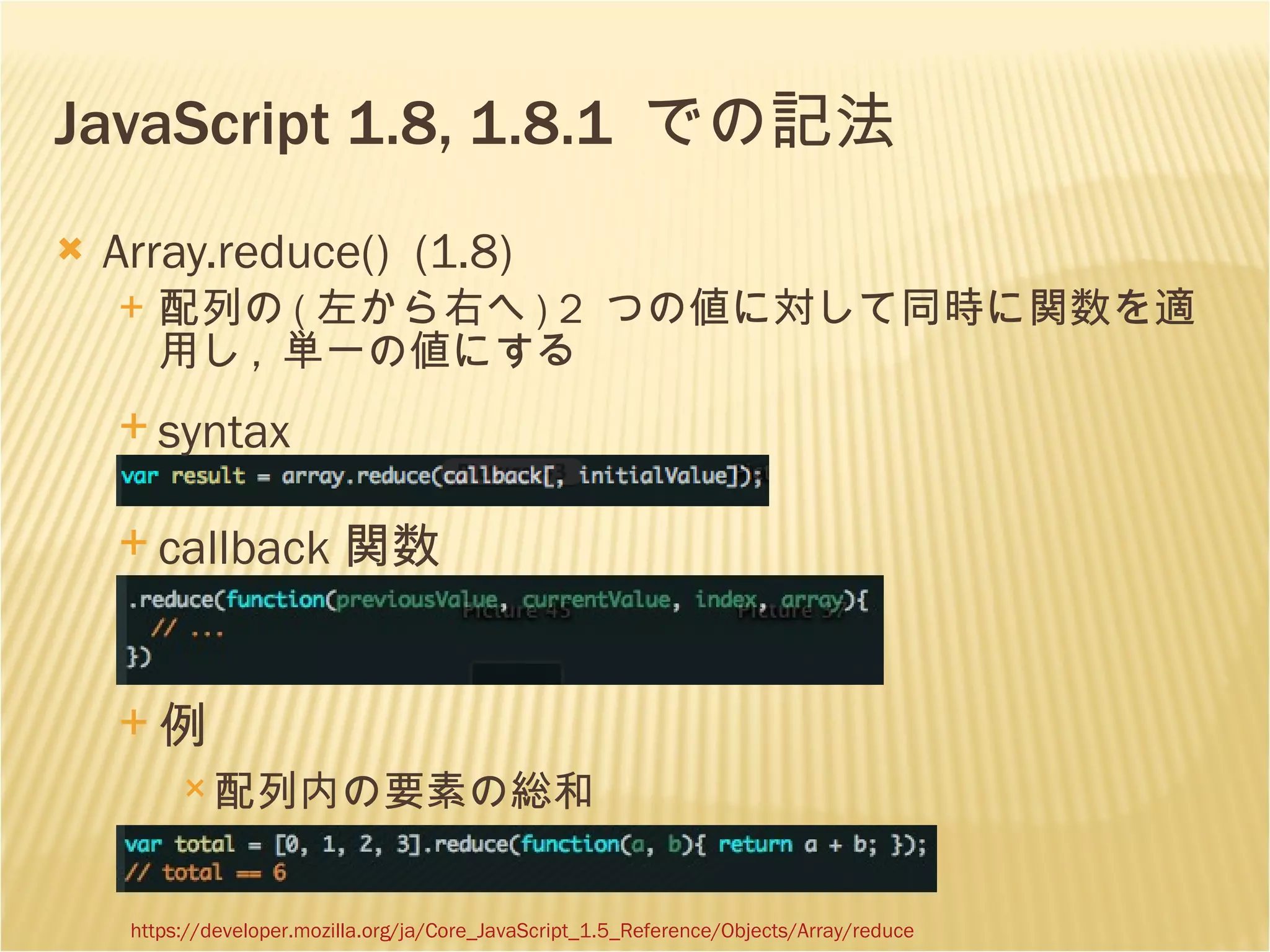Click the line '用し, 単一の値にする'
The image size is (1270, 952).
point(366,350)
